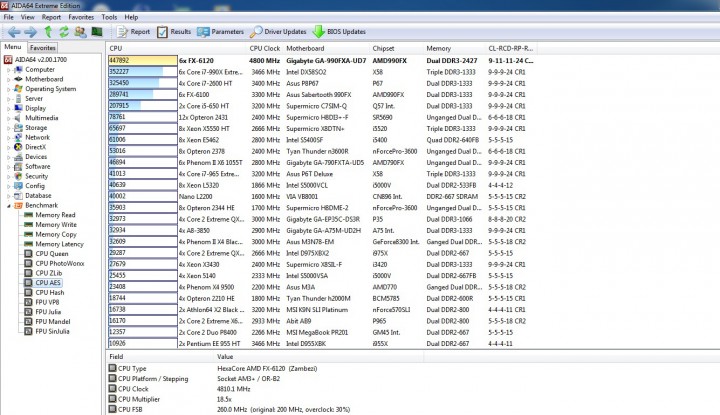Expand the Motherboard tree node
720x415 pixels.
pos(8,79)
